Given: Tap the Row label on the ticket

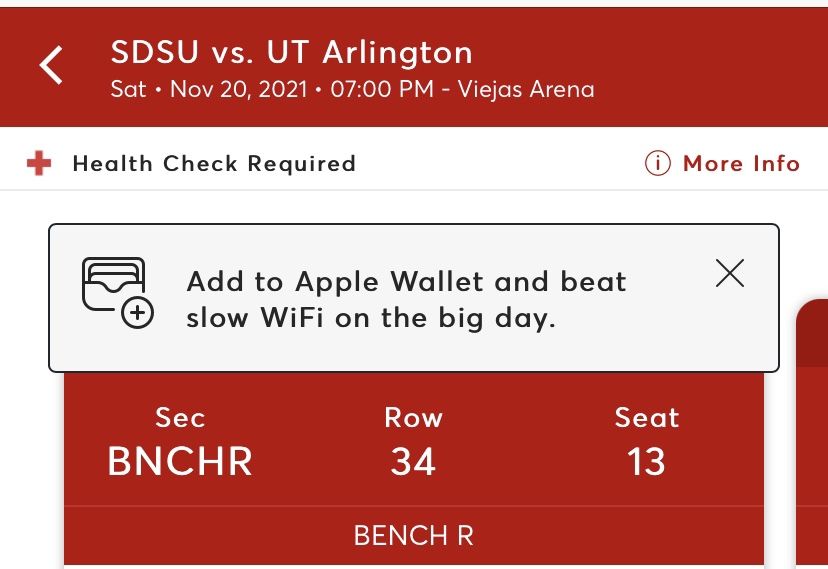Looking at the screenshot, I should pyautogui.click(x=413, y=417).
